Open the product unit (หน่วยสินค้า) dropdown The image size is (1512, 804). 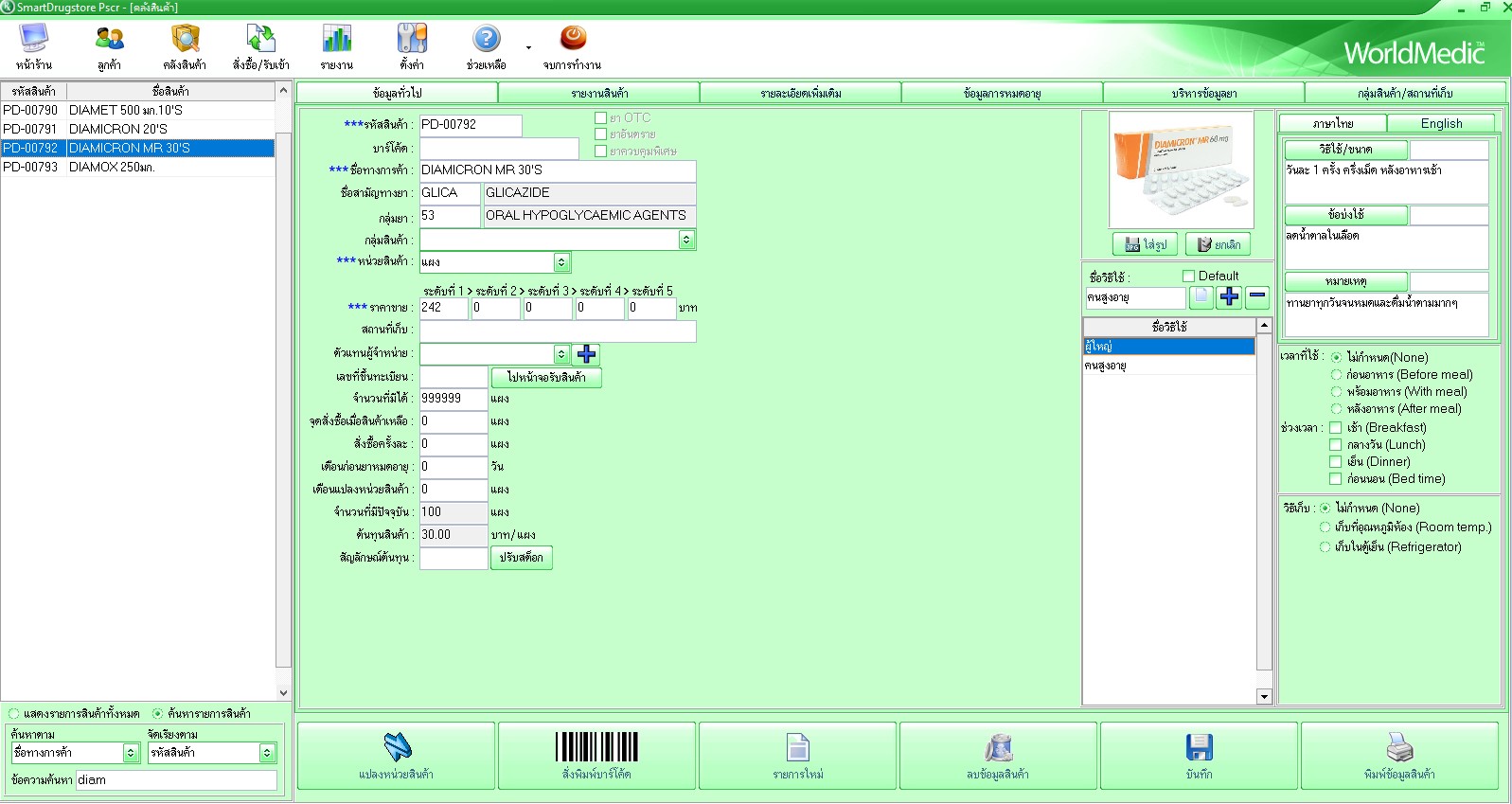[x=561, y=262]
